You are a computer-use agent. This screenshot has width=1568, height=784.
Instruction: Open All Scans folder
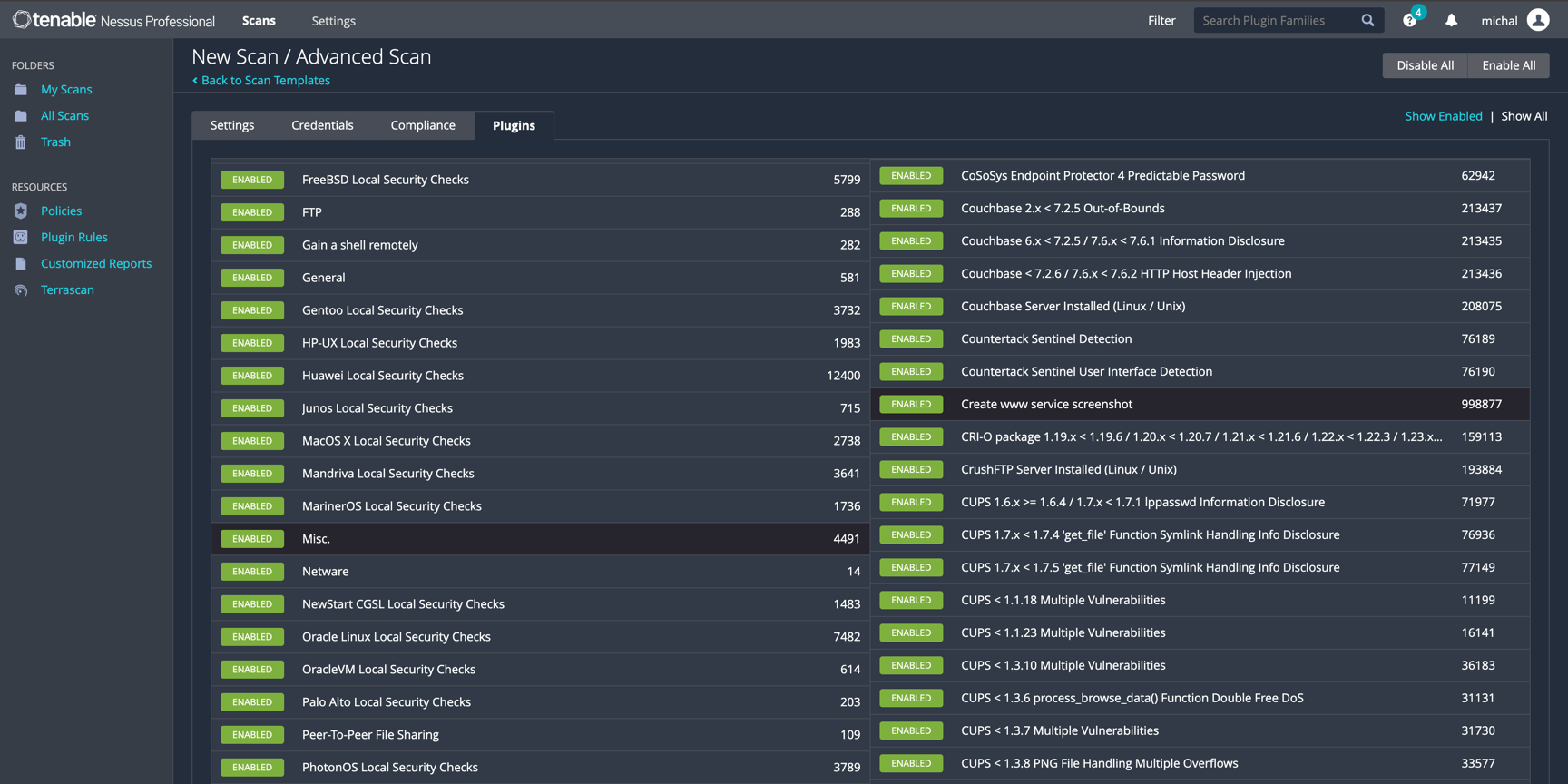click(x=64, y=116)
